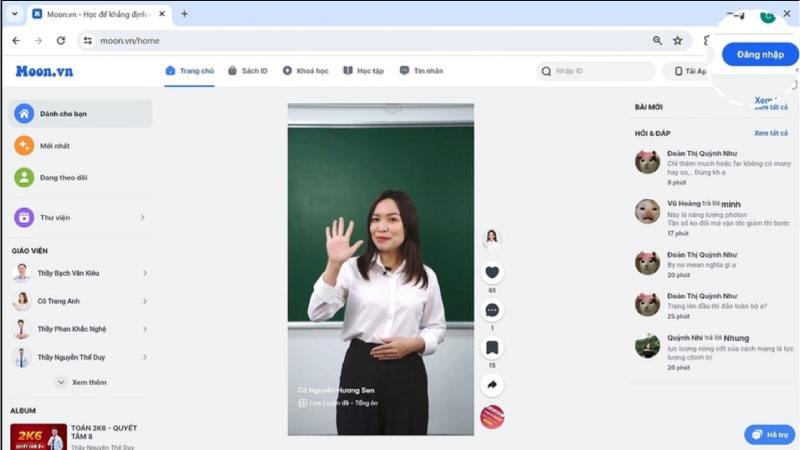This screenshot has width=800, height=450.
Task: Open video comments bubble icon
Action: pyautogui.click(x=492, y=310)
